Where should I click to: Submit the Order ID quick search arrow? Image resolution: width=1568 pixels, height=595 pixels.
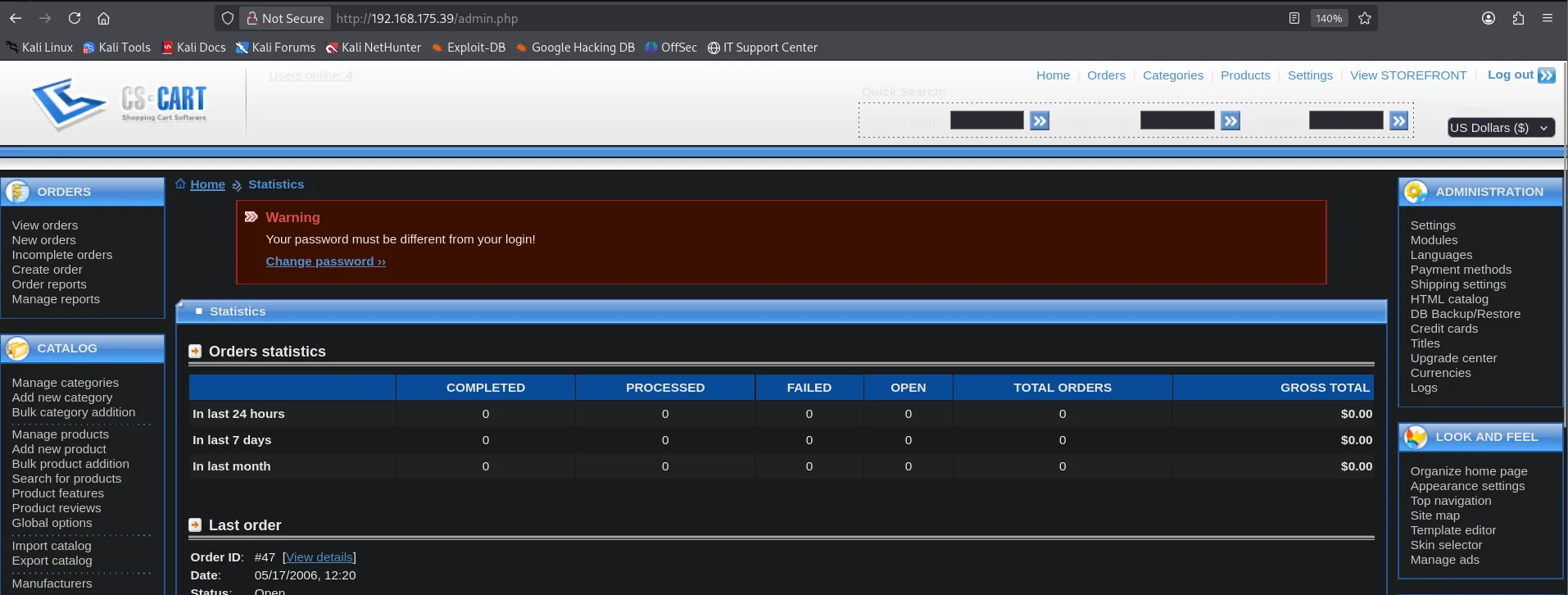pyautogui.click(x=1399, y=120)
